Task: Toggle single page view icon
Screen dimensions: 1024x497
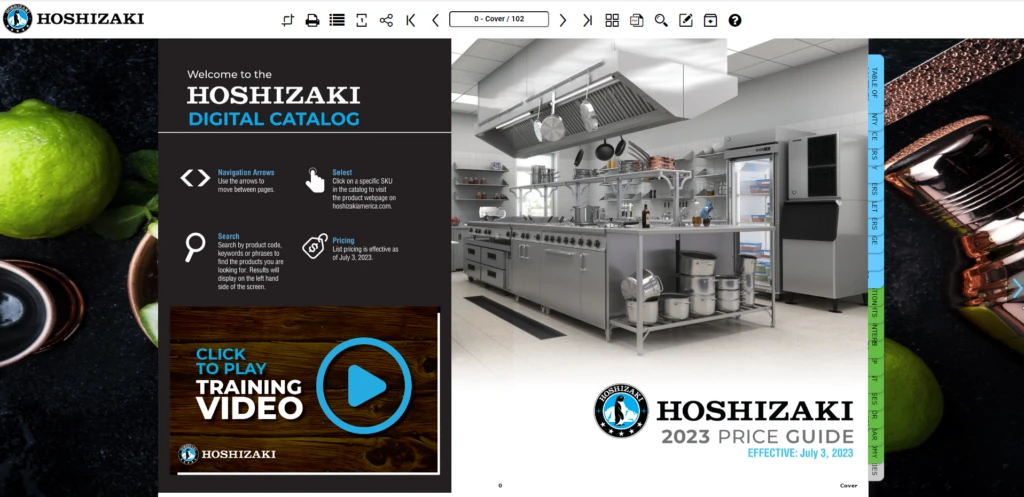Action: click(x=362, y=20)
